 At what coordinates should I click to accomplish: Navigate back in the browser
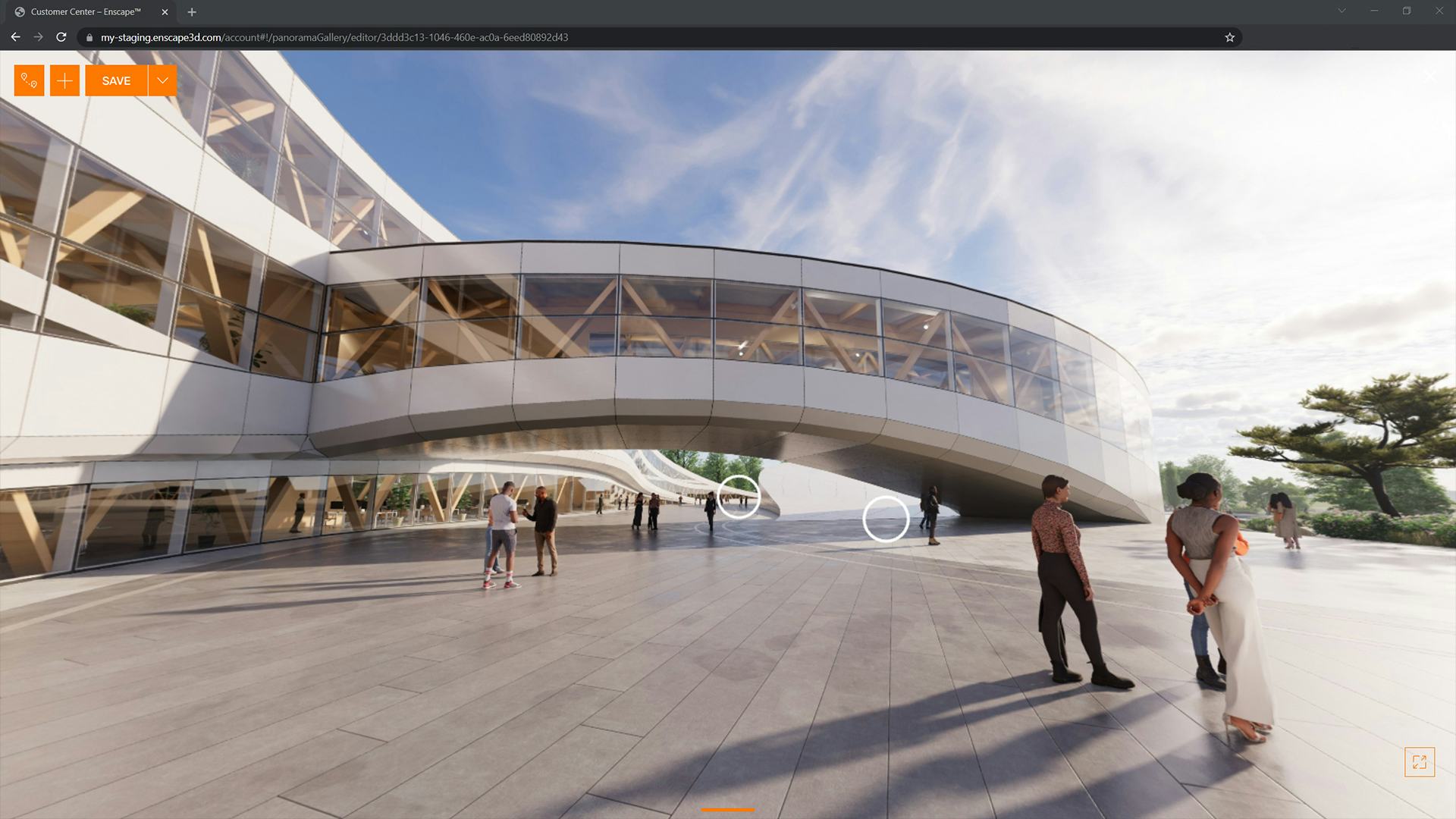(15, 36)
